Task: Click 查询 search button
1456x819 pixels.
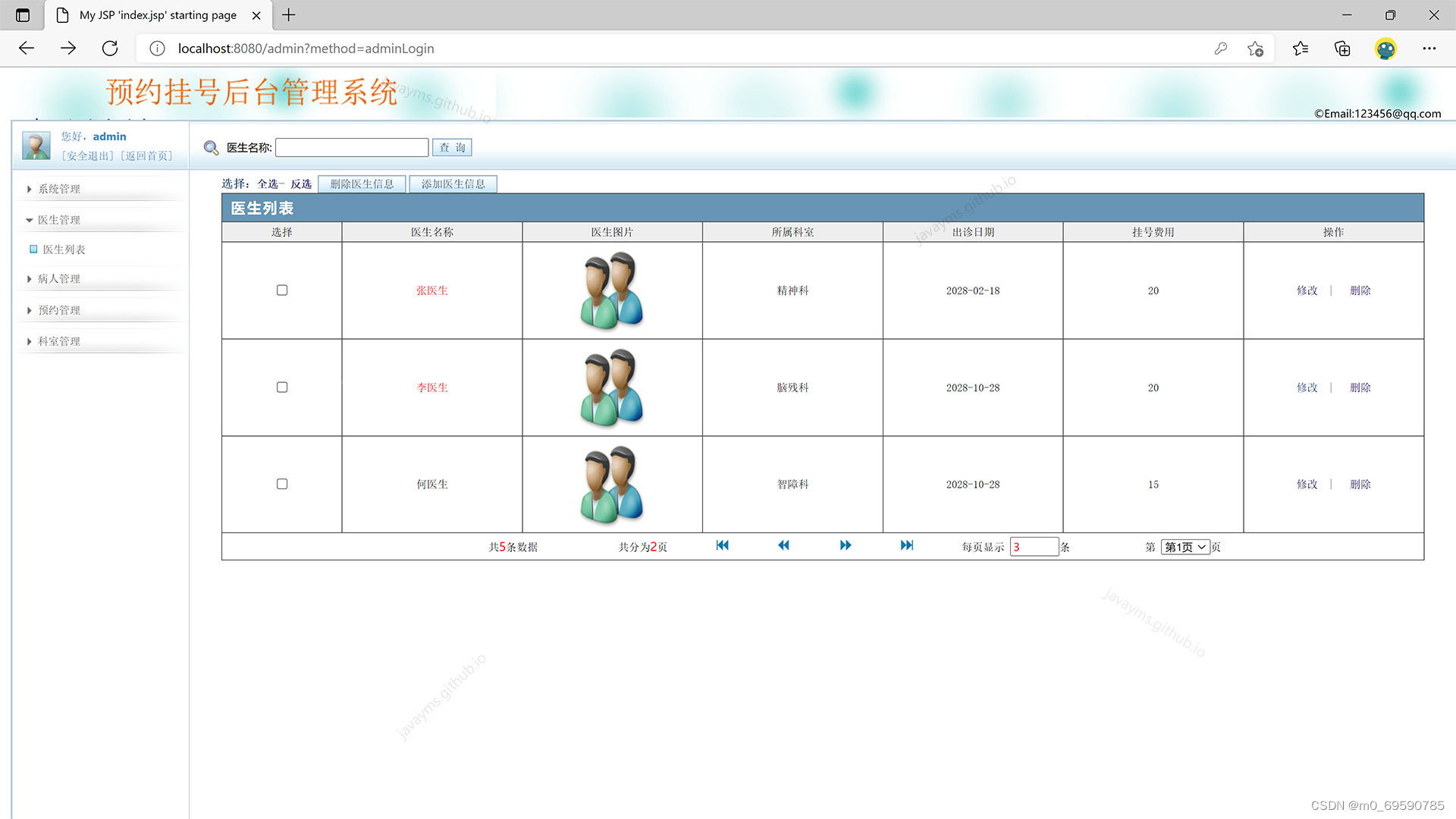Action: 452,147
